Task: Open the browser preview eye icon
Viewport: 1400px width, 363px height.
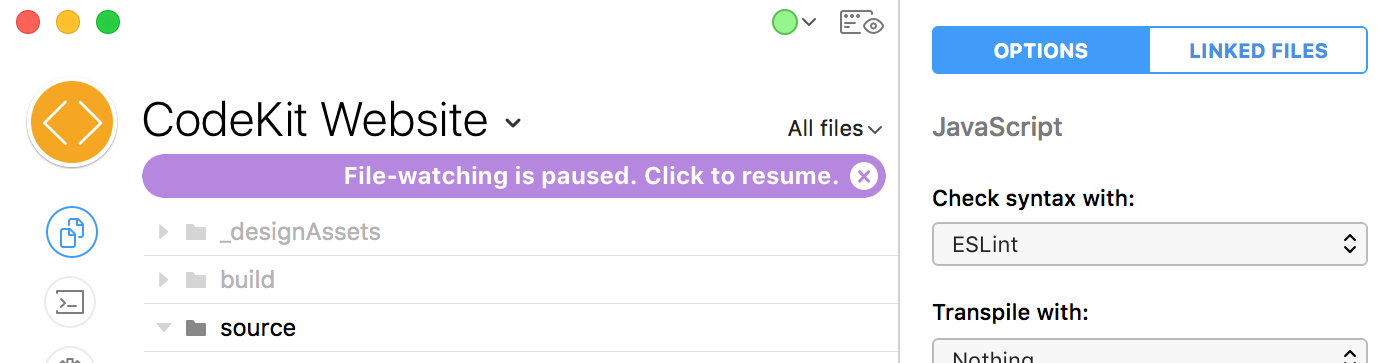Action: click(862, 23)
